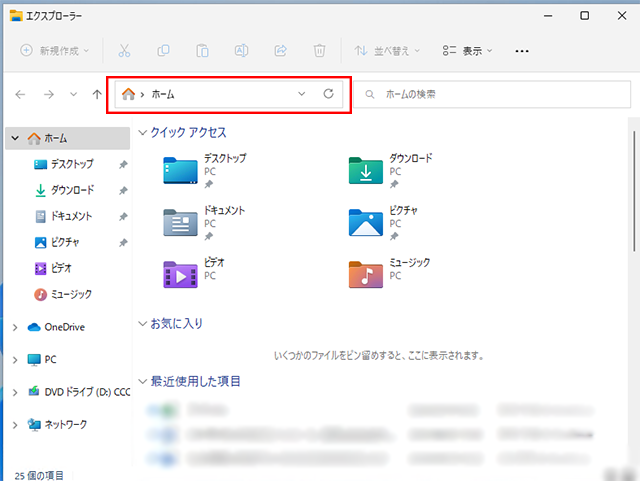Go up one level with up arrow
This screenshot has width=640, height=481.
(97, 95)
